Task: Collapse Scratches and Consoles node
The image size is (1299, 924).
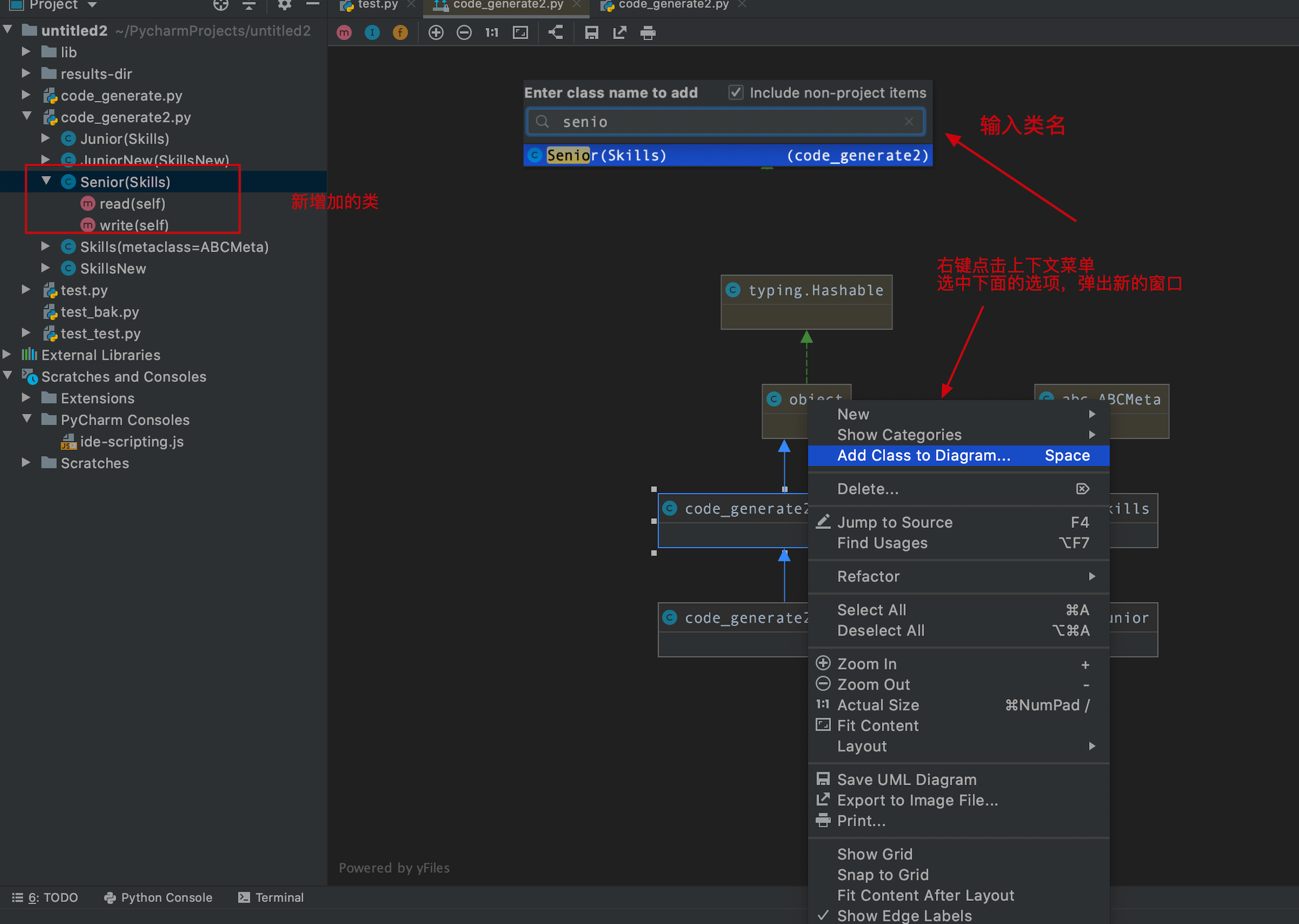Action: point(8,375)
